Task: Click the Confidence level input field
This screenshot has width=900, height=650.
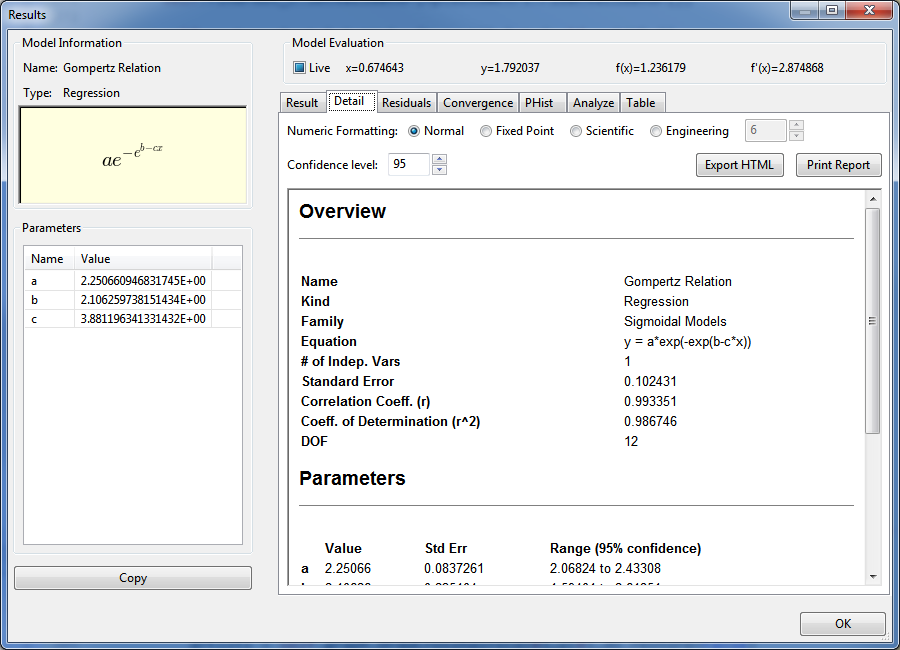Action: [409, 164]
